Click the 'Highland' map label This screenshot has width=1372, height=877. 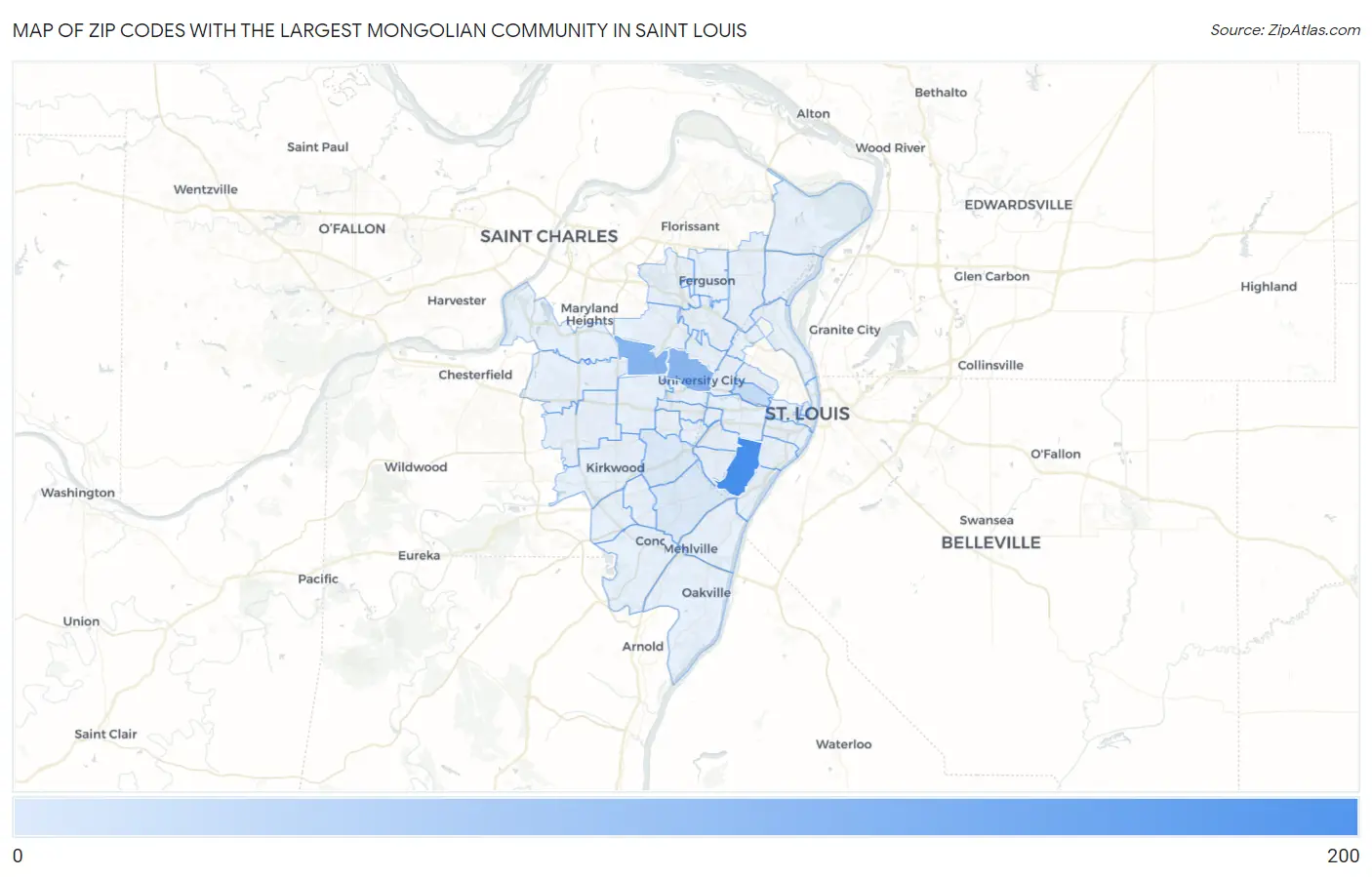coord(1269,287)
